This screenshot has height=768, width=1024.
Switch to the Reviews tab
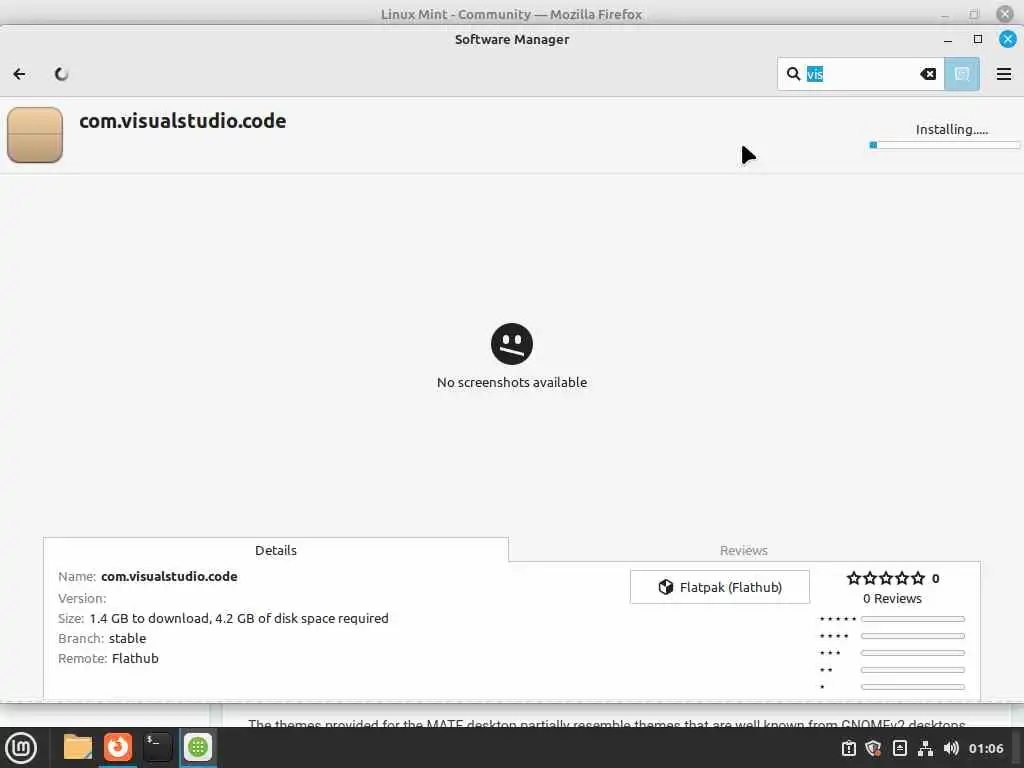744,550
